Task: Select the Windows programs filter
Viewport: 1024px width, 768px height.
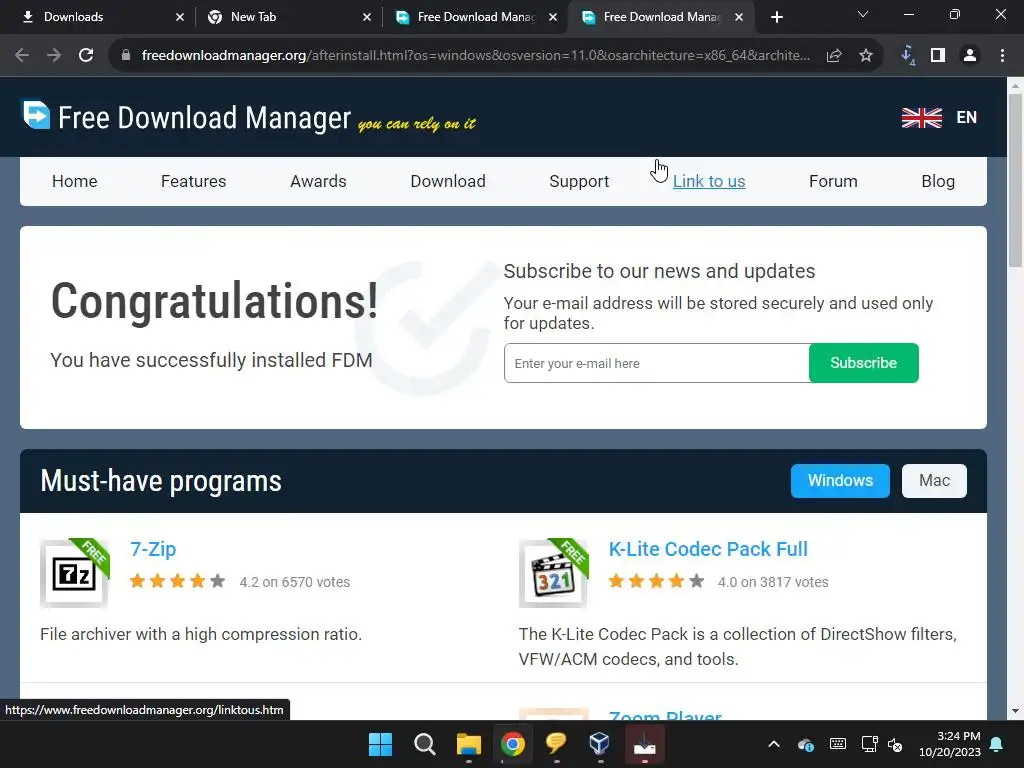Action: [840, 481]
